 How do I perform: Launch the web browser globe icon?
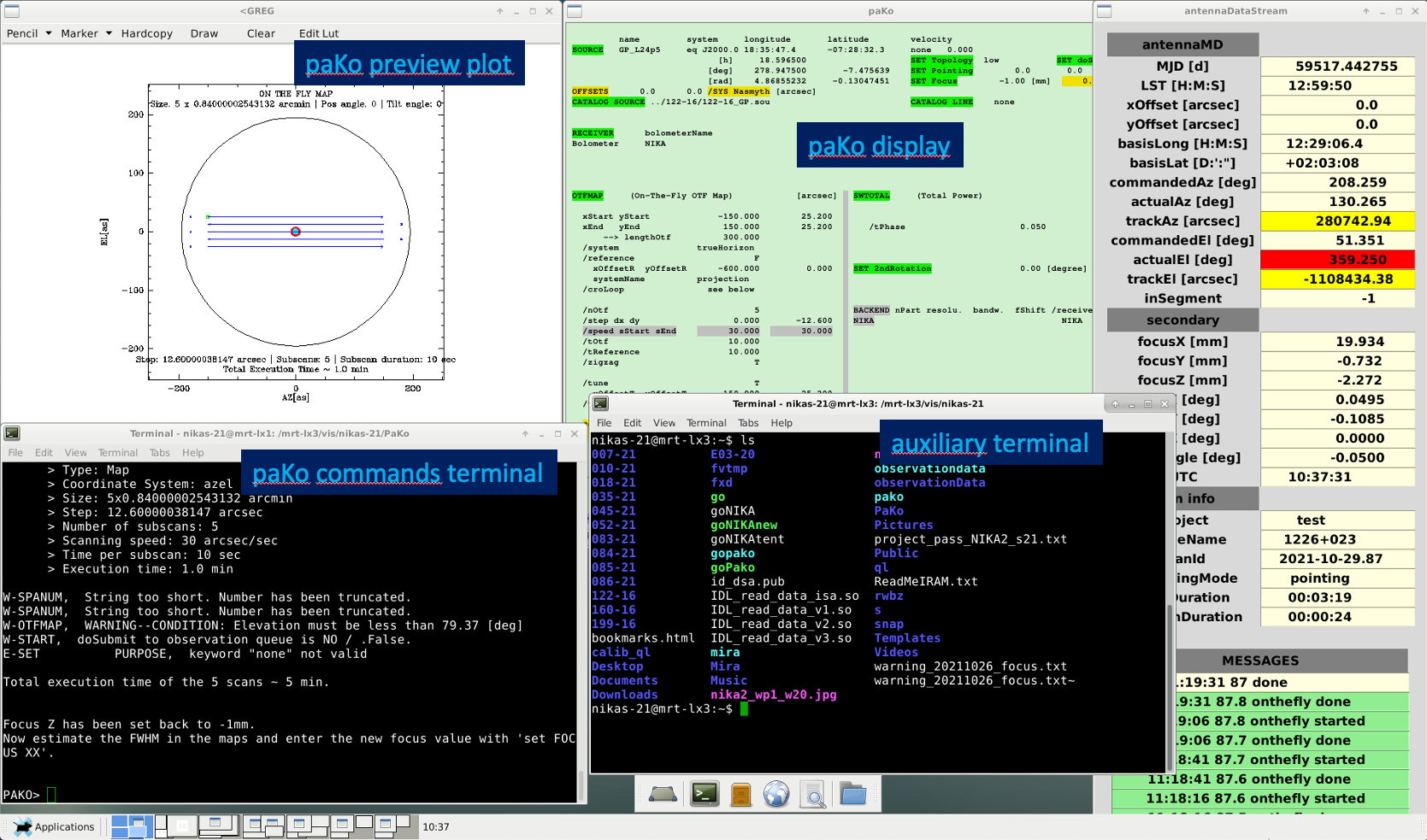(776, 795)
